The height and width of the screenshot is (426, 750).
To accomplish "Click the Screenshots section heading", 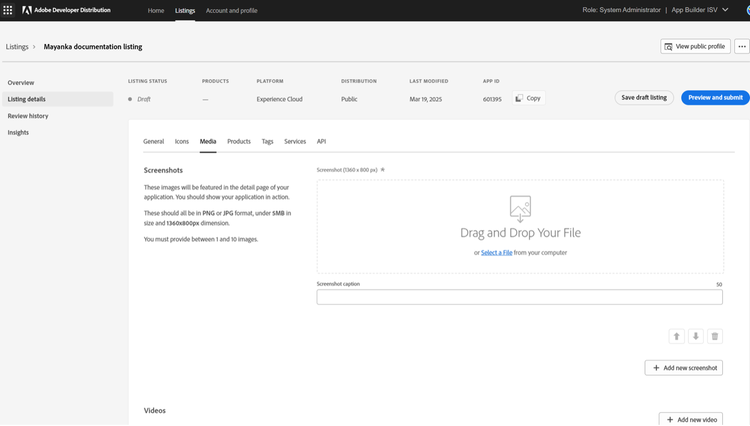I will (163, 170).
